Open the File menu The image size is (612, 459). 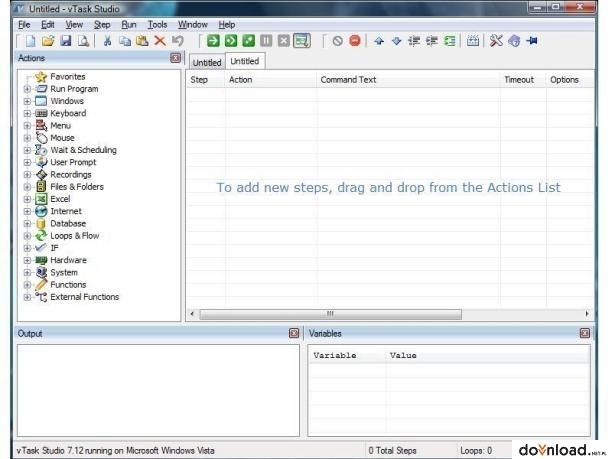pos(24,25)
